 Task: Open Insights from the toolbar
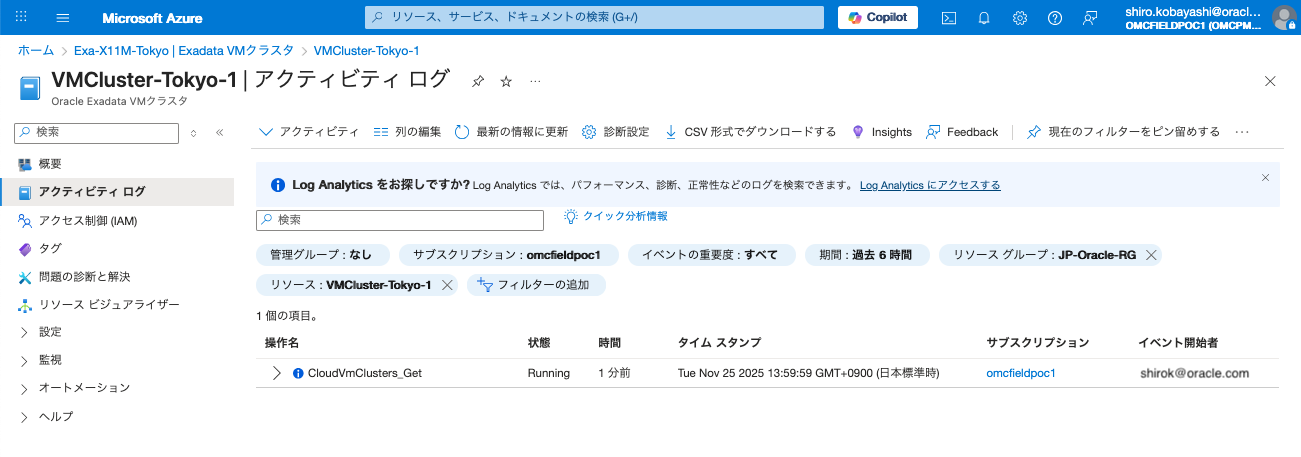click(x=881, y=132)
